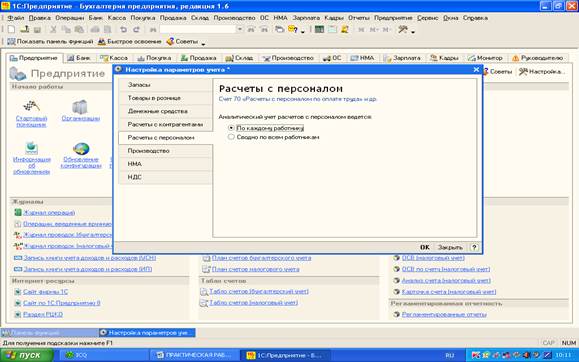
Task: Open Производство section in settings dialog
Action: [165, 151]
